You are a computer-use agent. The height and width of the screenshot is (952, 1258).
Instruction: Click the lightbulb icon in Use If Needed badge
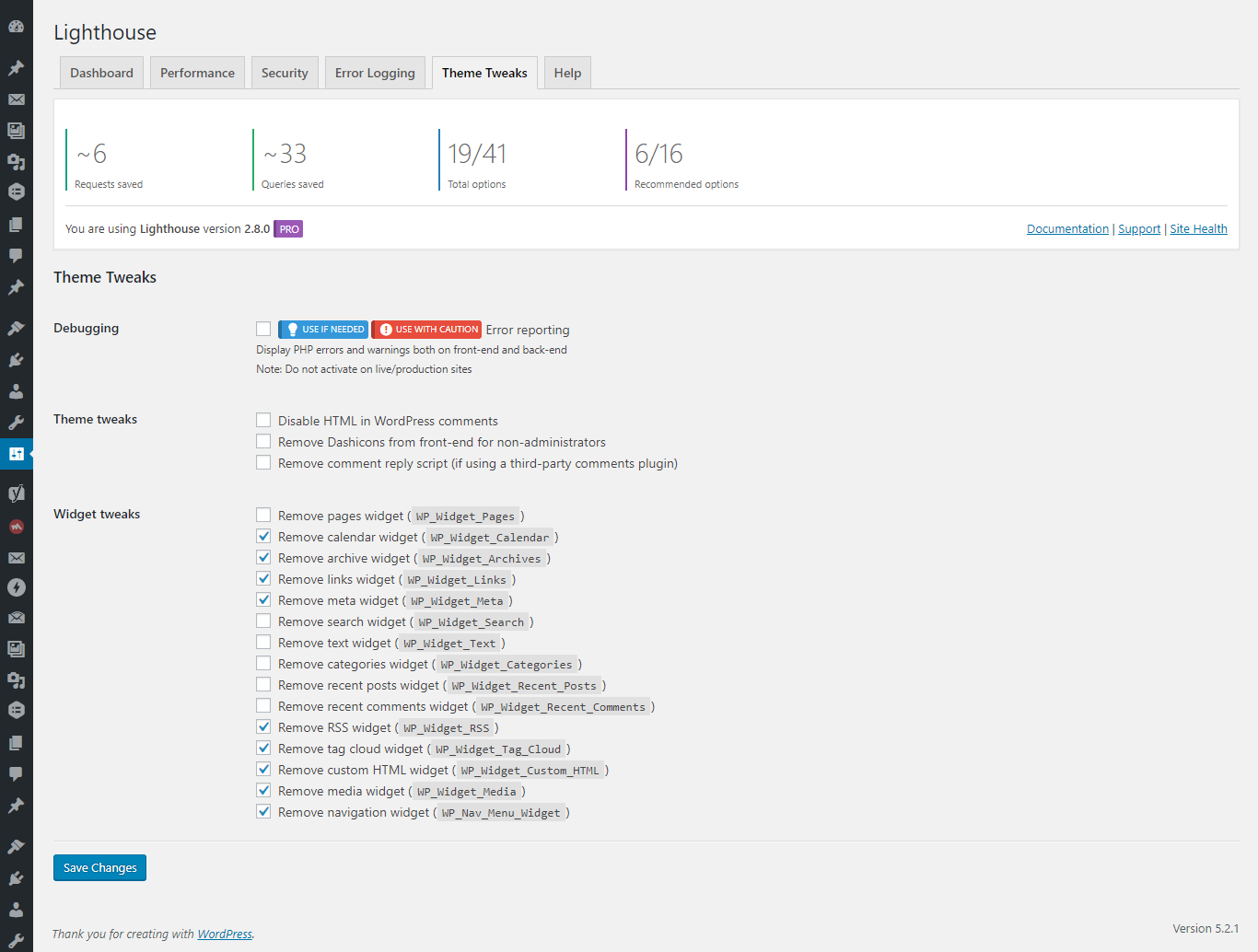click(292, 330)
